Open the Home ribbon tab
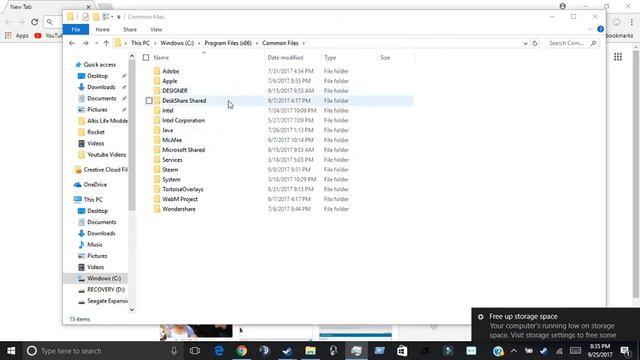The height and width of the screenshot is (360, 640). 102,29
